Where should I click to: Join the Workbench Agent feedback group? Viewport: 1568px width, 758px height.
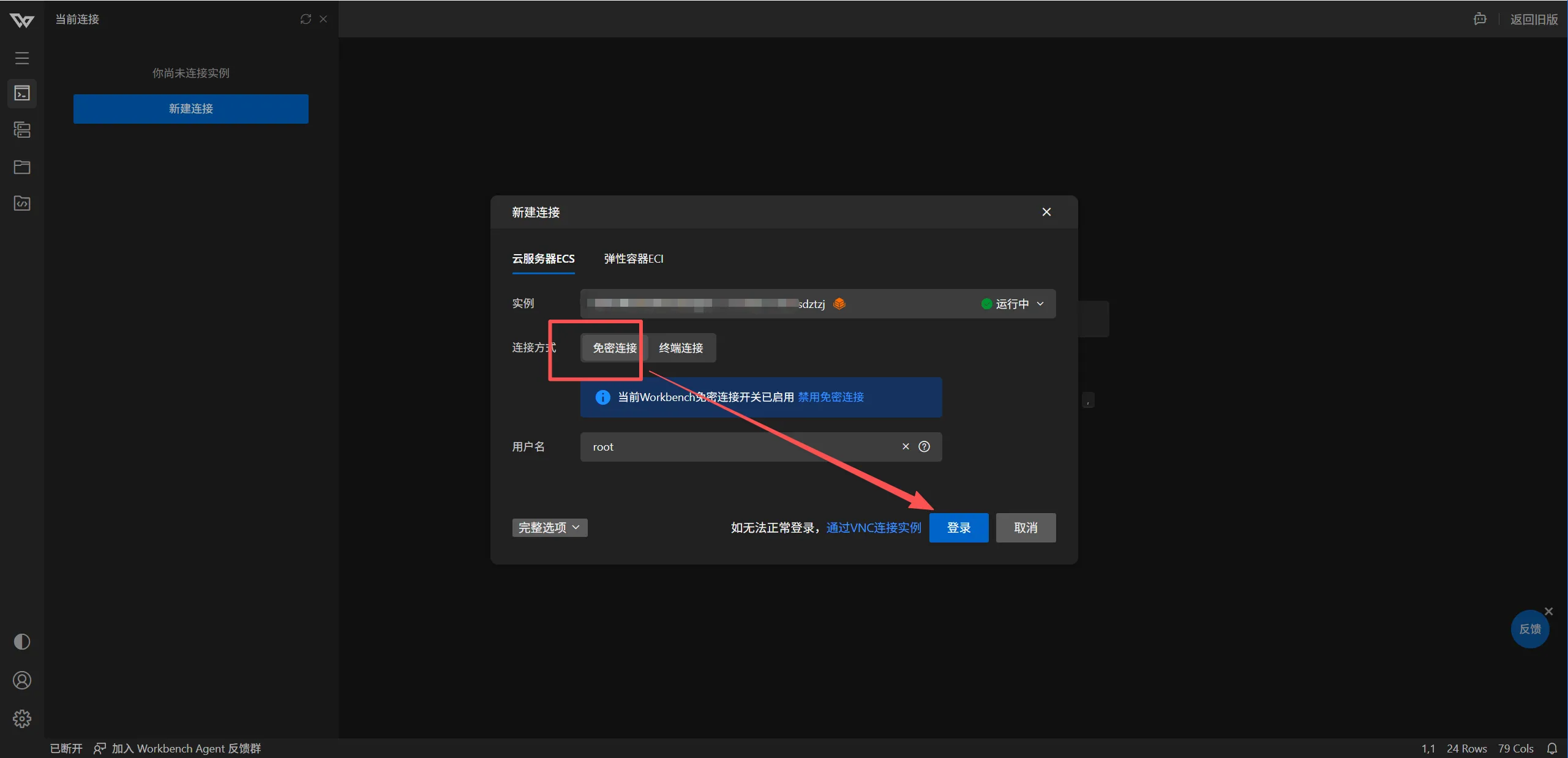pos(186,748)
